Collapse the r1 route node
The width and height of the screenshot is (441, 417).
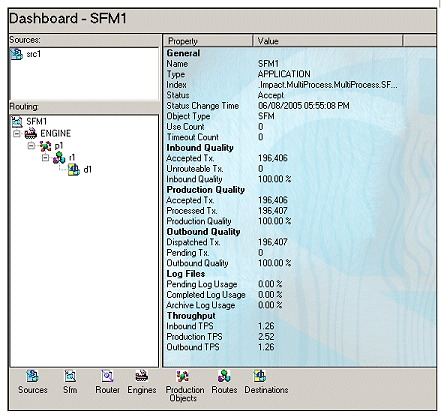point(45,157)
